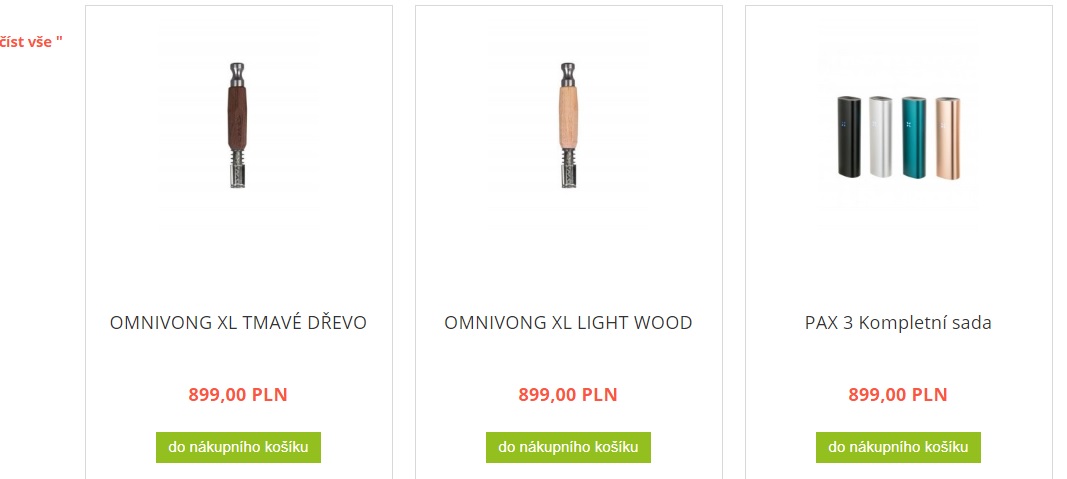Open OMNIVONG XL TMAVÉ DŘEVO product title

pos(238,323)
